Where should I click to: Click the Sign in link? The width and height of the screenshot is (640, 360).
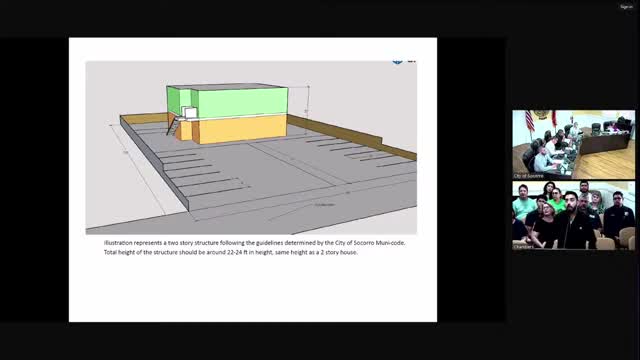(626, 7)
